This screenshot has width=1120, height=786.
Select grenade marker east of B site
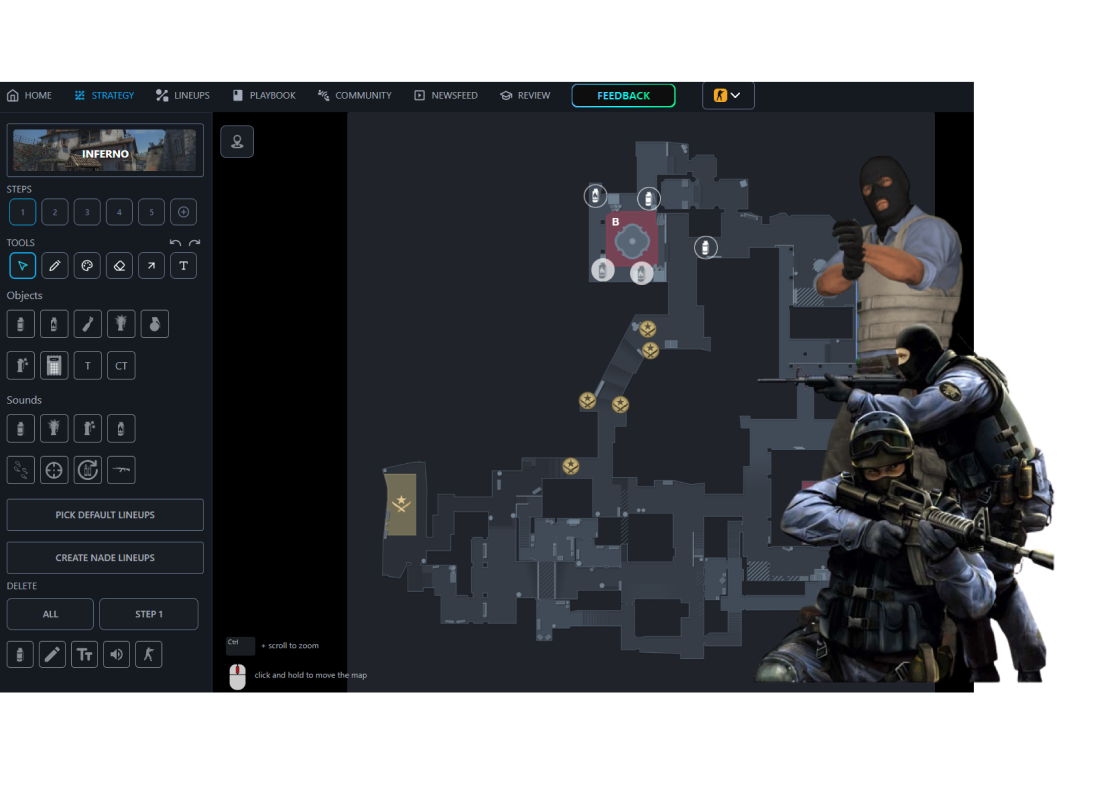click(x=706, y=248)
